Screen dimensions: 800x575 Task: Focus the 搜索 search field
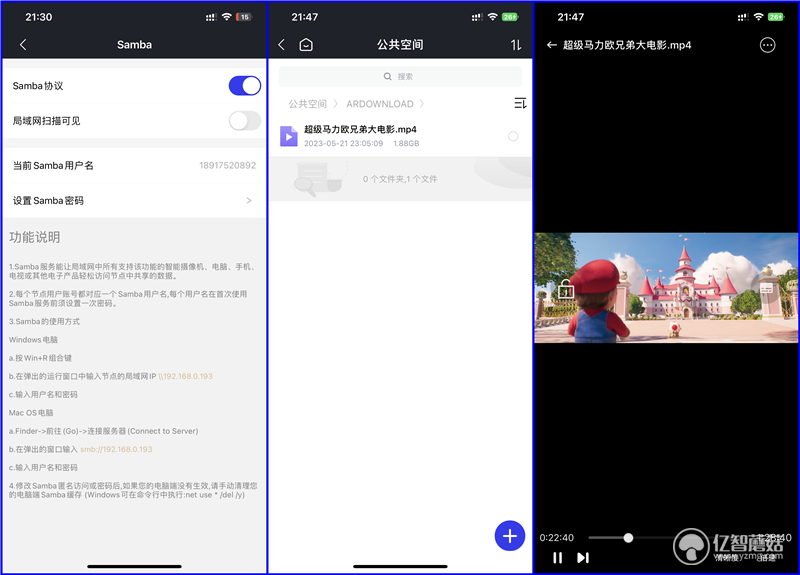tap(401, 77)
